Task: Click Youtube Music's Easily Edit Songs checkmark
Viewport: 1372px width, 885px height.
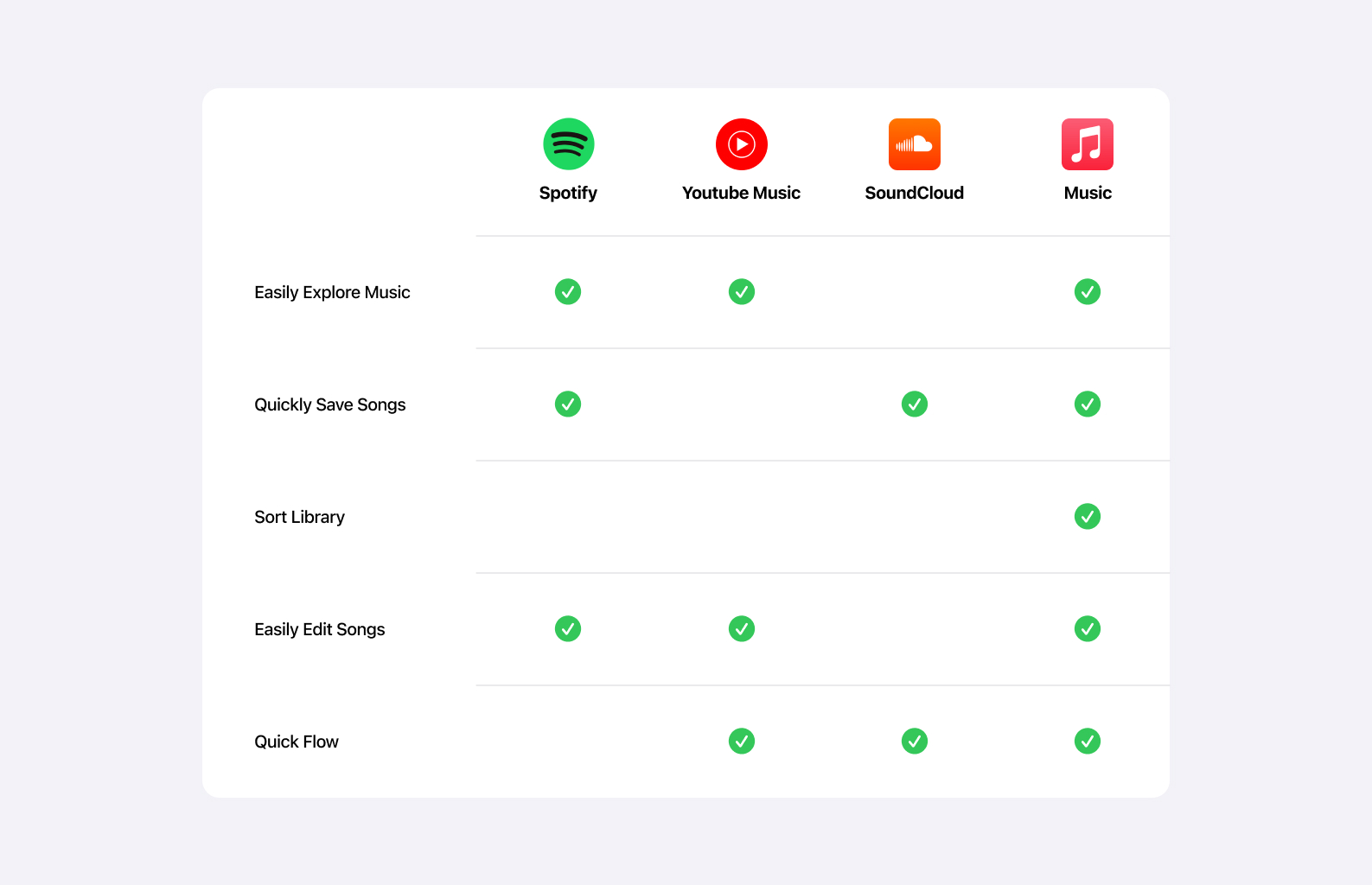Action: pos(741,629)
